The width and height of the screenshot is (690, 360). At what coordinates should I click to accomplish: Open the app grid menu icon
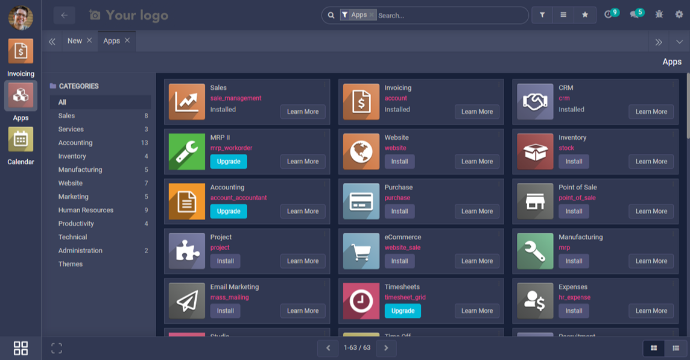(21, 348)
